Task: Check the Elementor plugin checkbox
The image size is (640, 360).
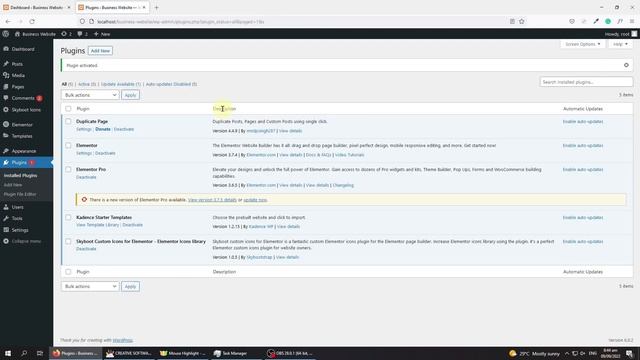Action: 68,145
